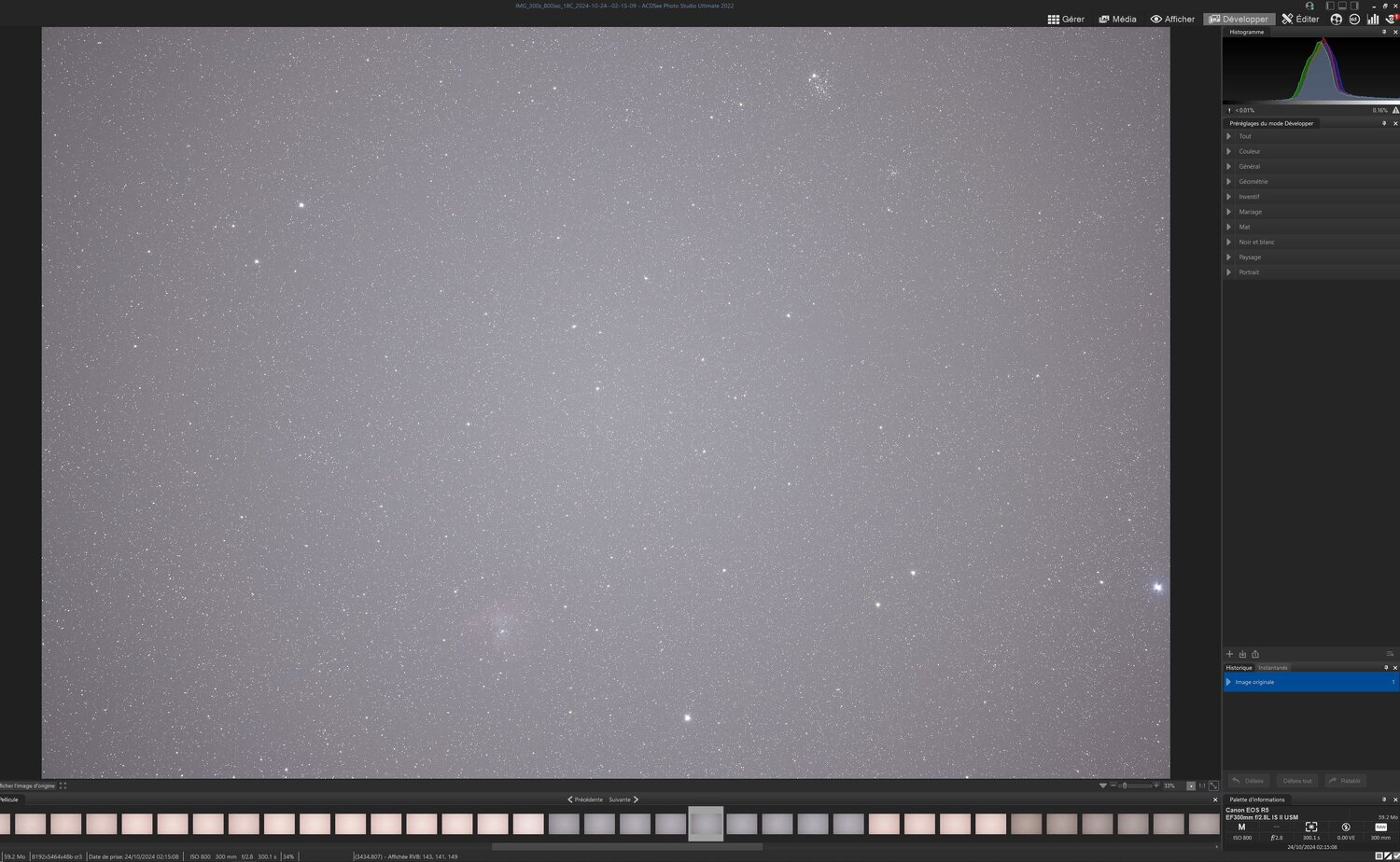Open the People mode icon
The height and width of the screenshot is (862, 1400).
point(1336,19)
